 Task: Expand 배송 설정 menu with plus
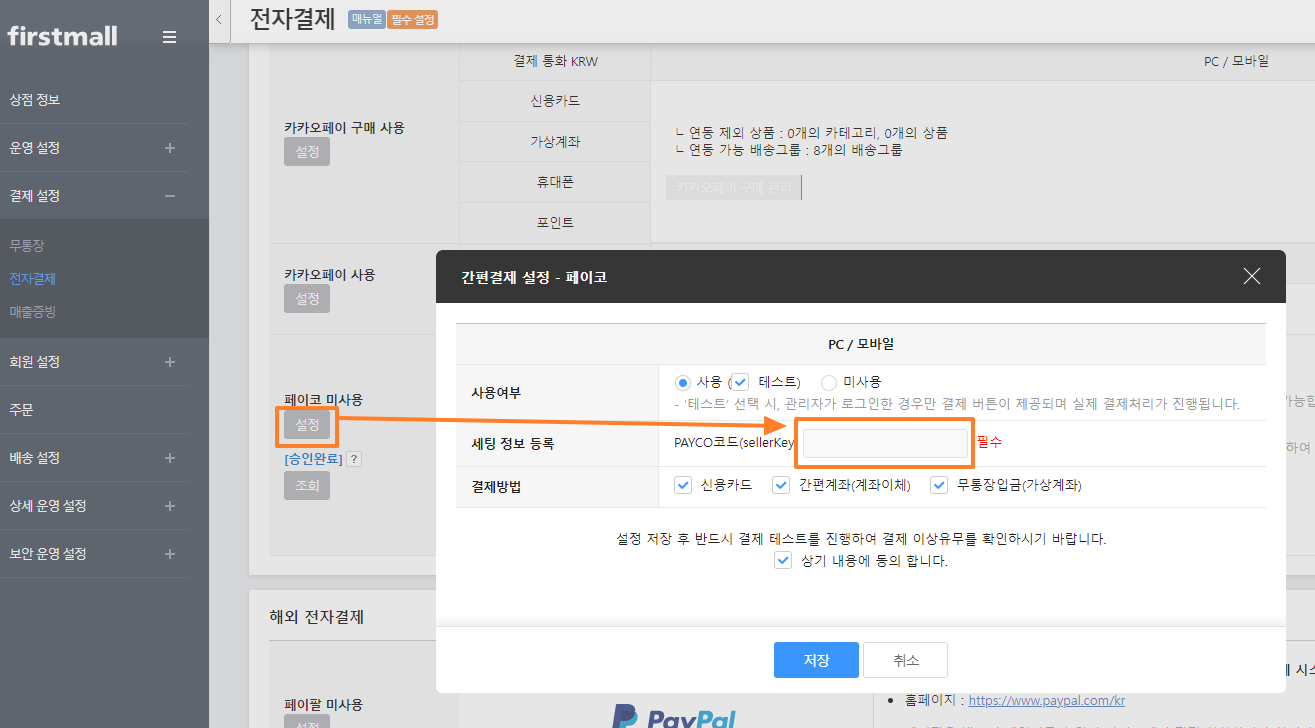click(170, 458)
